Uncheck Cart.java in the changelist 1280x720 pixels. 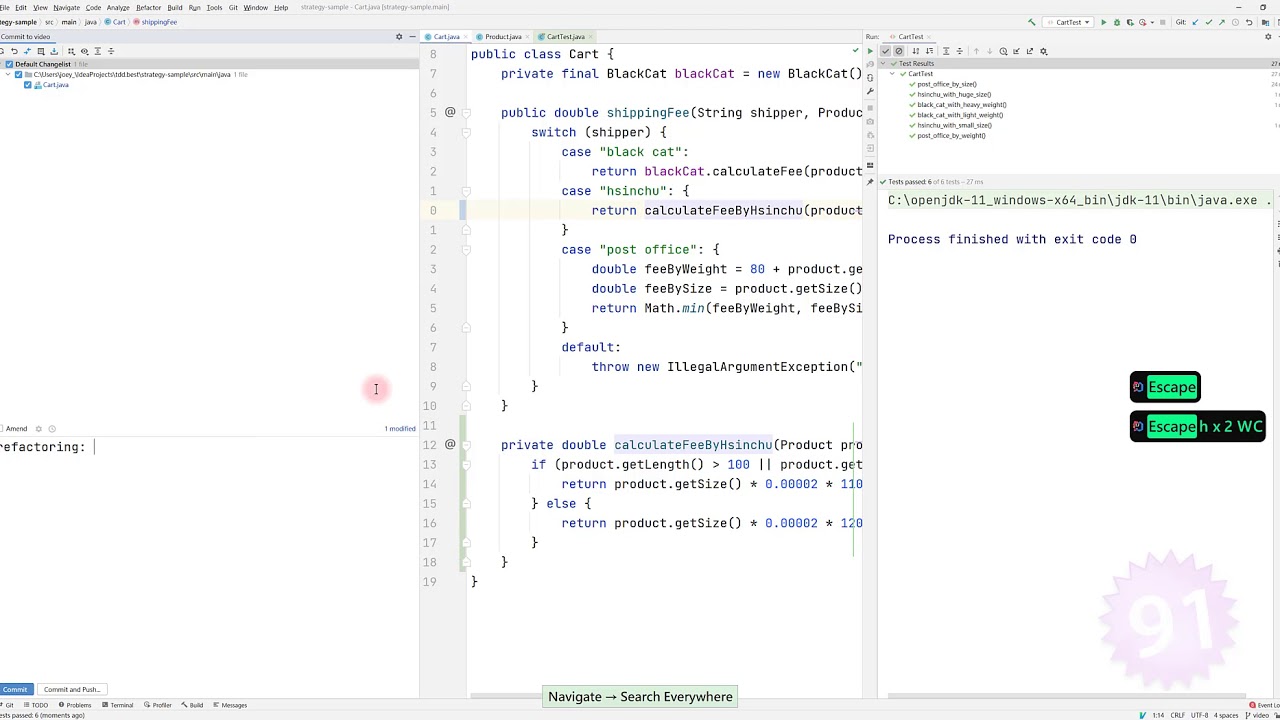pyautogui.click(x=27, y=85)
